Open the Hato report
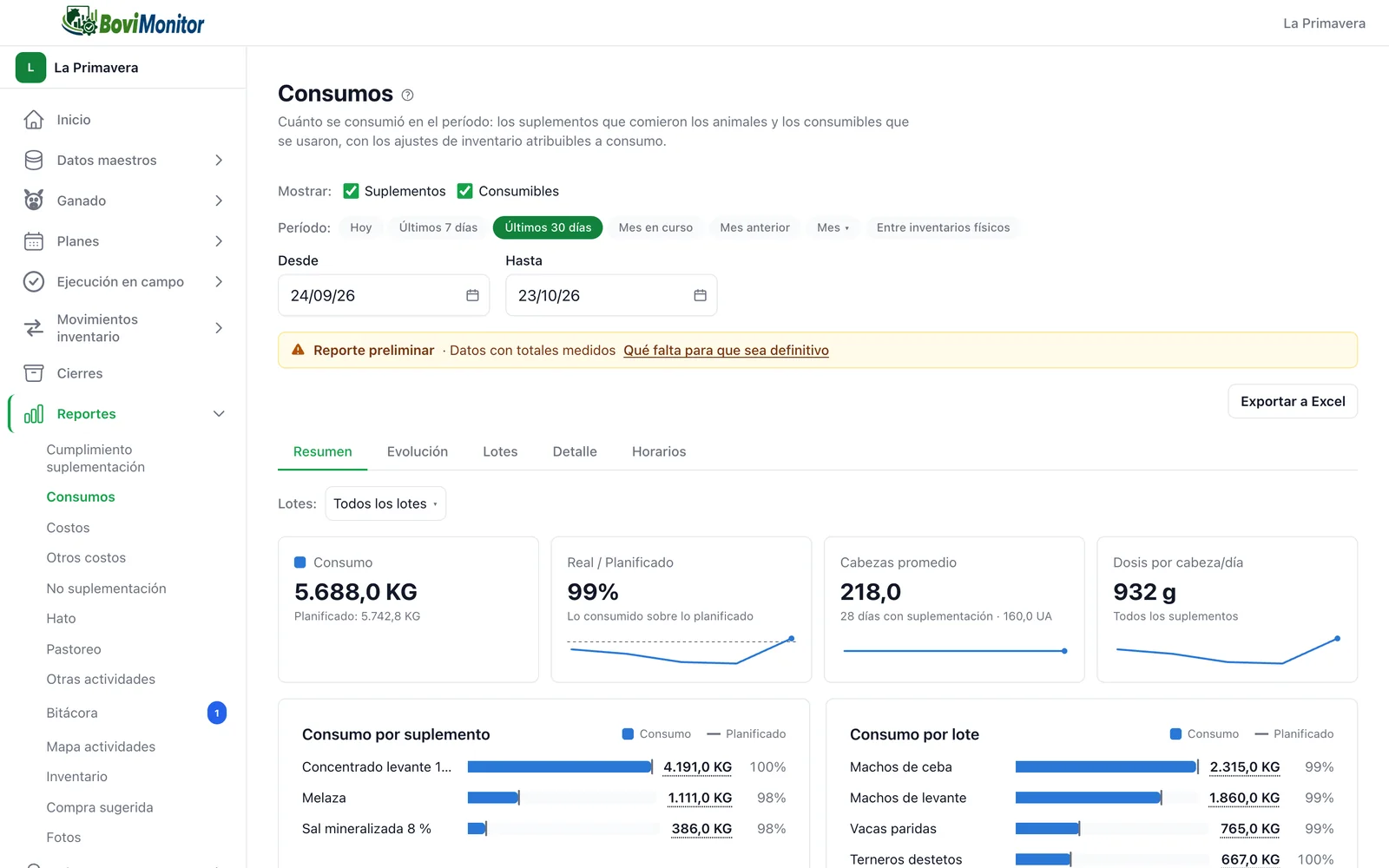 [x=61, y=618]
